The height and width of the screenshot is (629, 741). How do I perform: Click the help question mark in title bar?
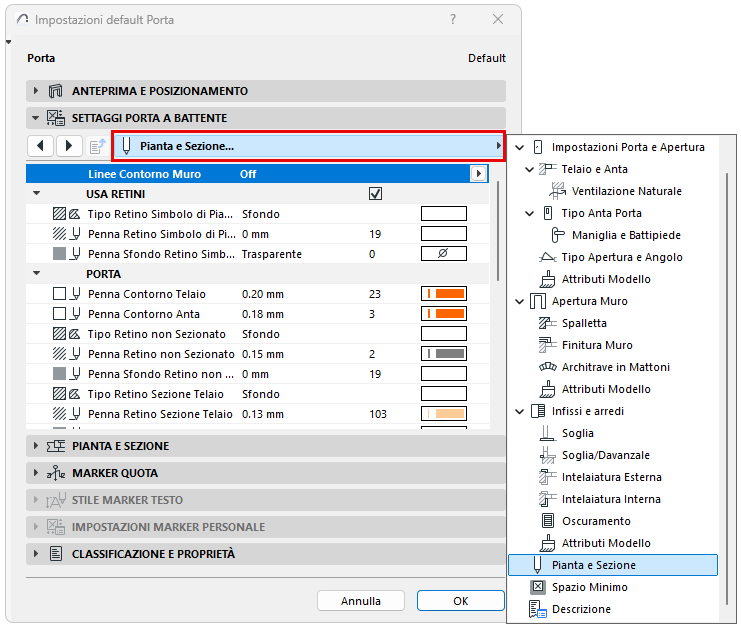coord(453,19)
